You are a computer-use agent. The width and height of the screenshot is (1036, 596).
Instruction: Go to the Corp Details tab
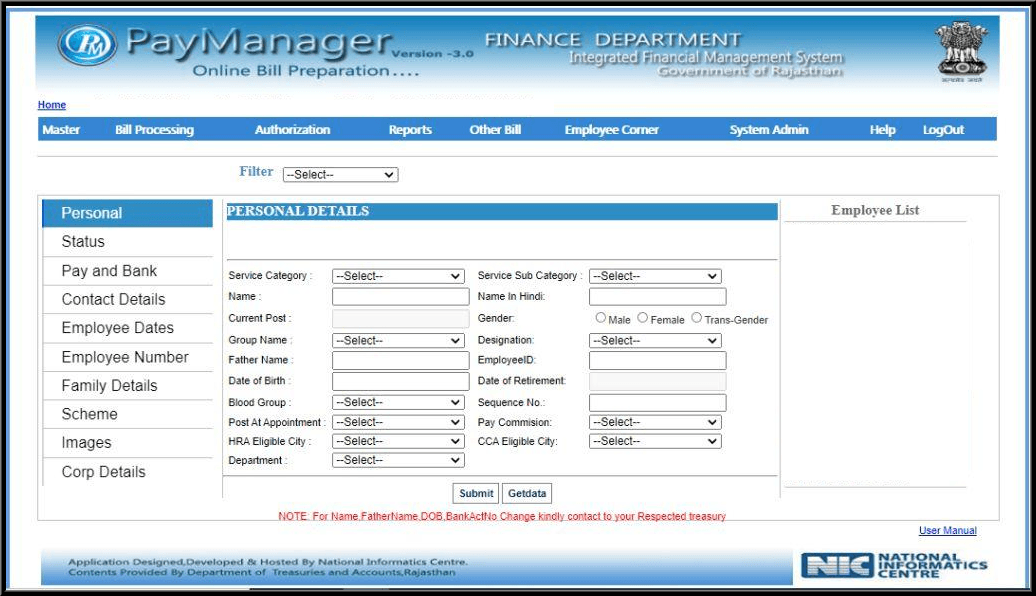click(x=128, y=472)
